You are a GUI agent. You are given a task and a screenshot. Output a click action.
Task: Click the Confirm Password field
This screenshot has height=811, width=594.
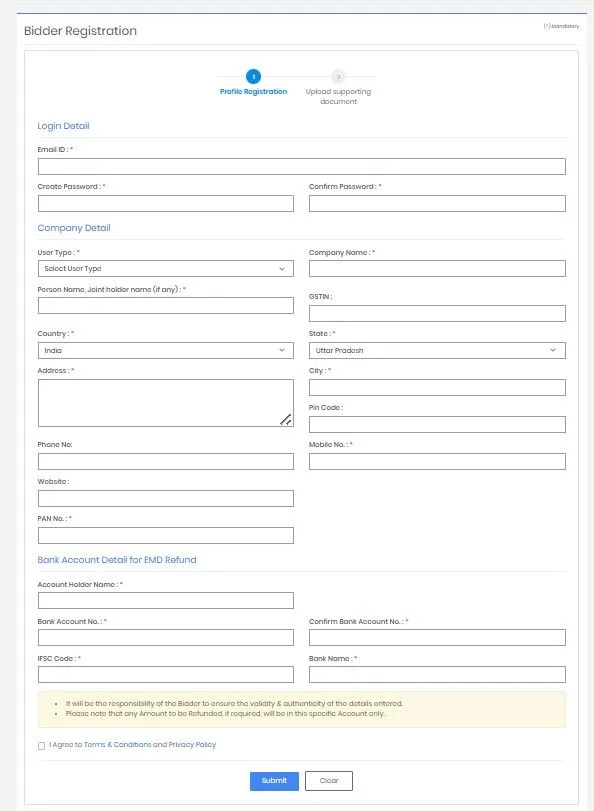pos(437,203)
